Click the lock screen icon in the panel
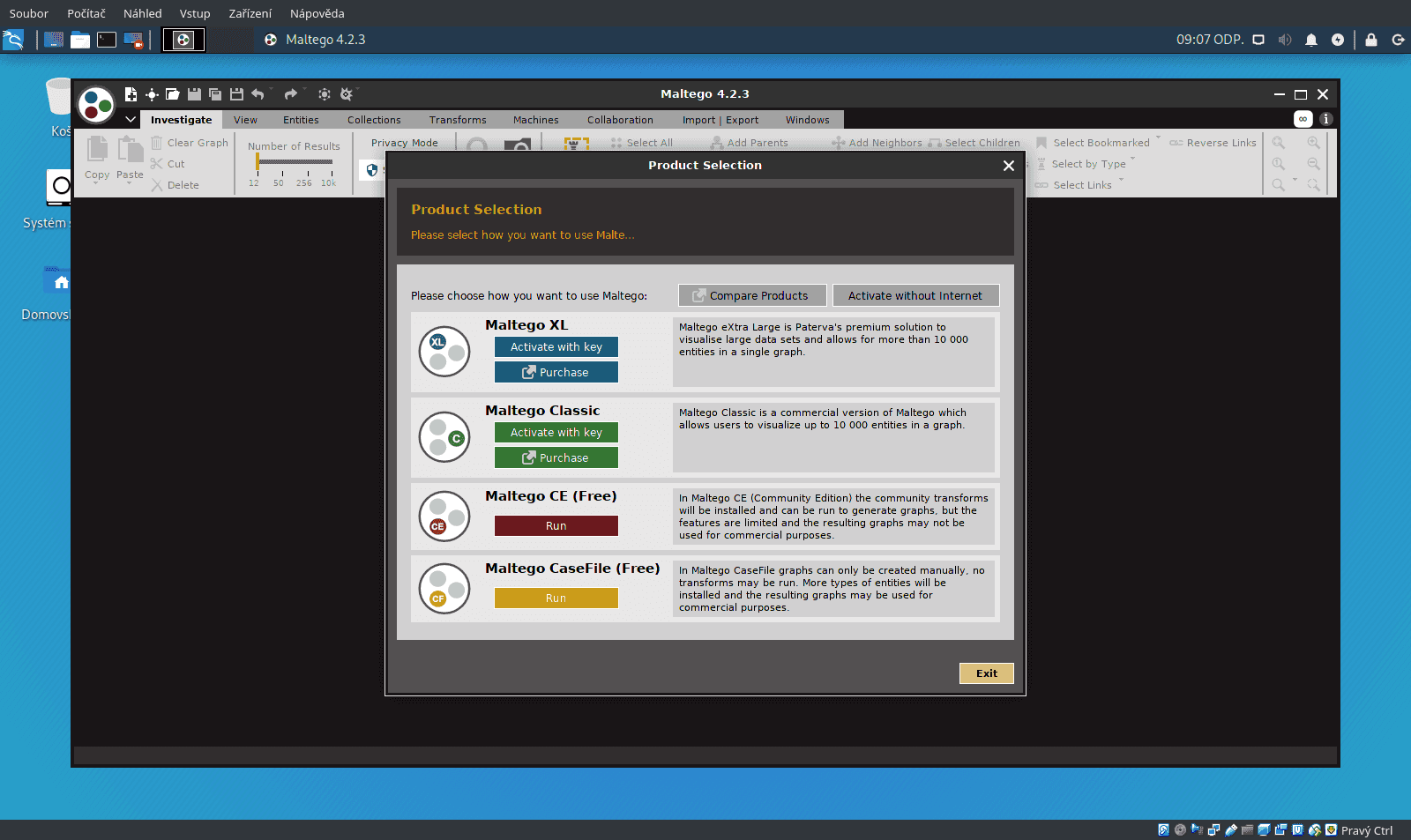The height and width of the screenshot is (840, 1411). pos(1371,40)
